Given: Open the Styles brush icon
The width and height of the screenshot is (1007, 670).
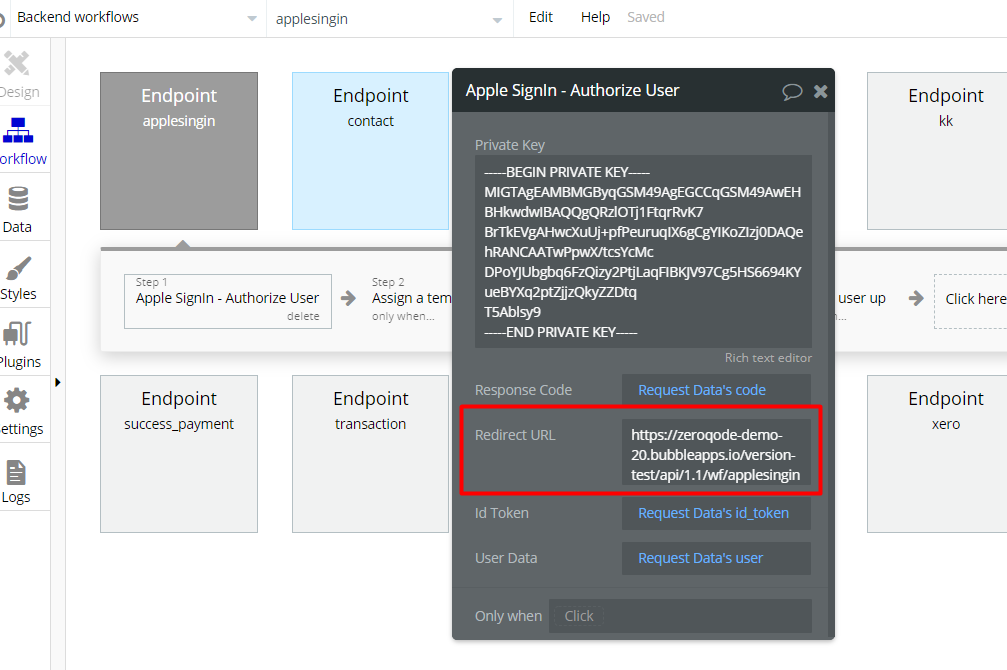Looking at the screenshot, I should [x=18, y=269].
